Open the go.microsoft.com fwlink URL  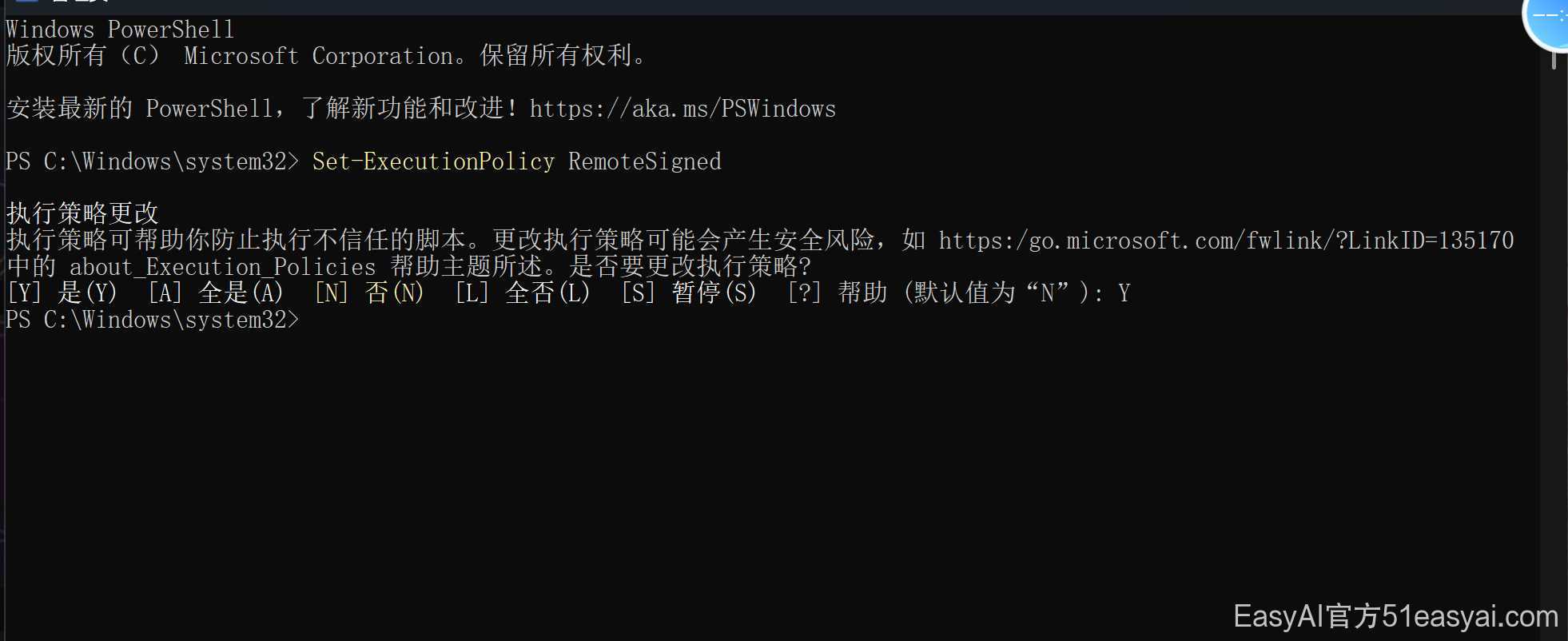(1226, 240)
